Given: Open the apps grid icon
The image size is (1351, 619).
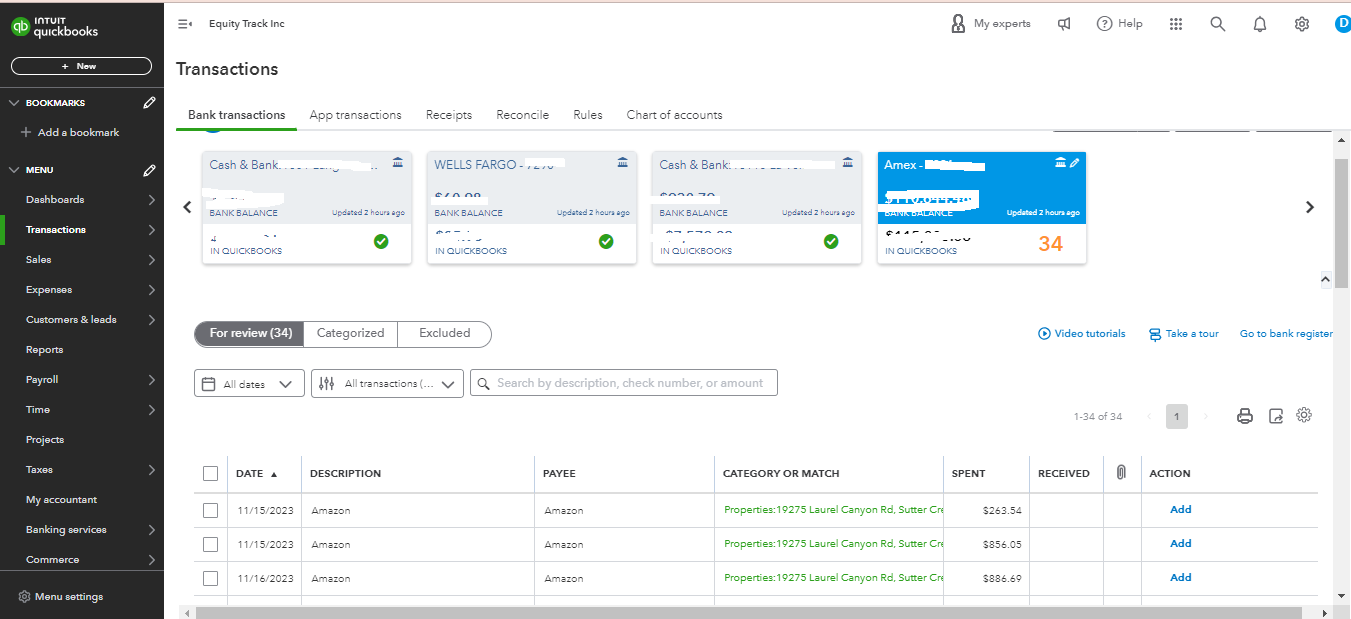Looking at the screenshot, I should click(x=1176, y=24).
